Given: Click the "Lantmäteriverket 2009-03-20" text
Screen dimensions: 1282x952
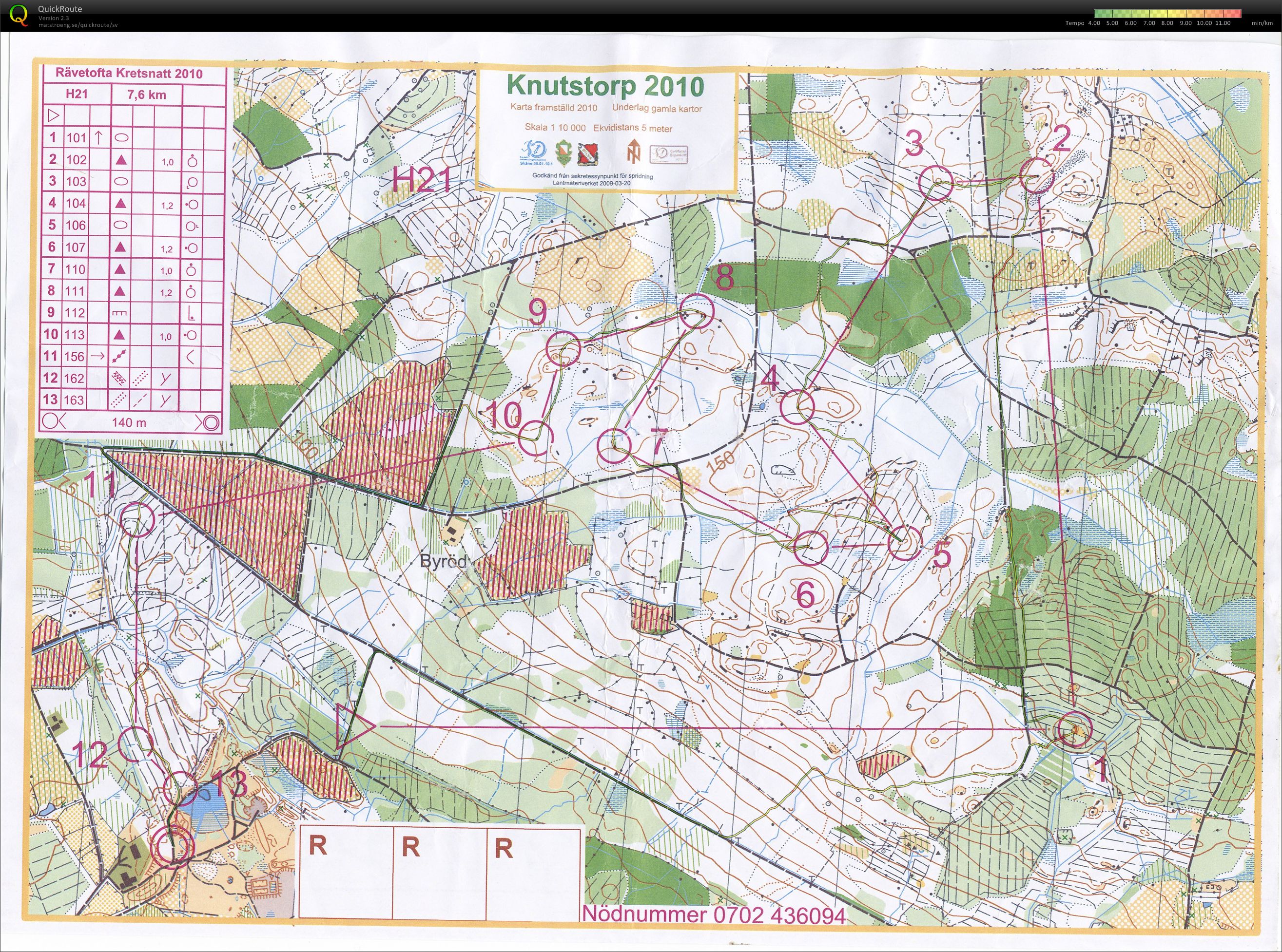Looking at the screenshot, I should click(x=591, y=183).
